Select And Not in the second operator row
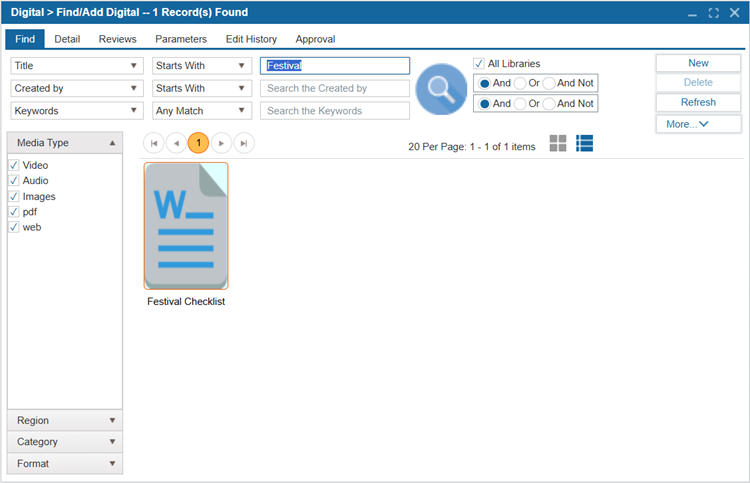Viewport: 750px width, 483px height. click(549, 104)
